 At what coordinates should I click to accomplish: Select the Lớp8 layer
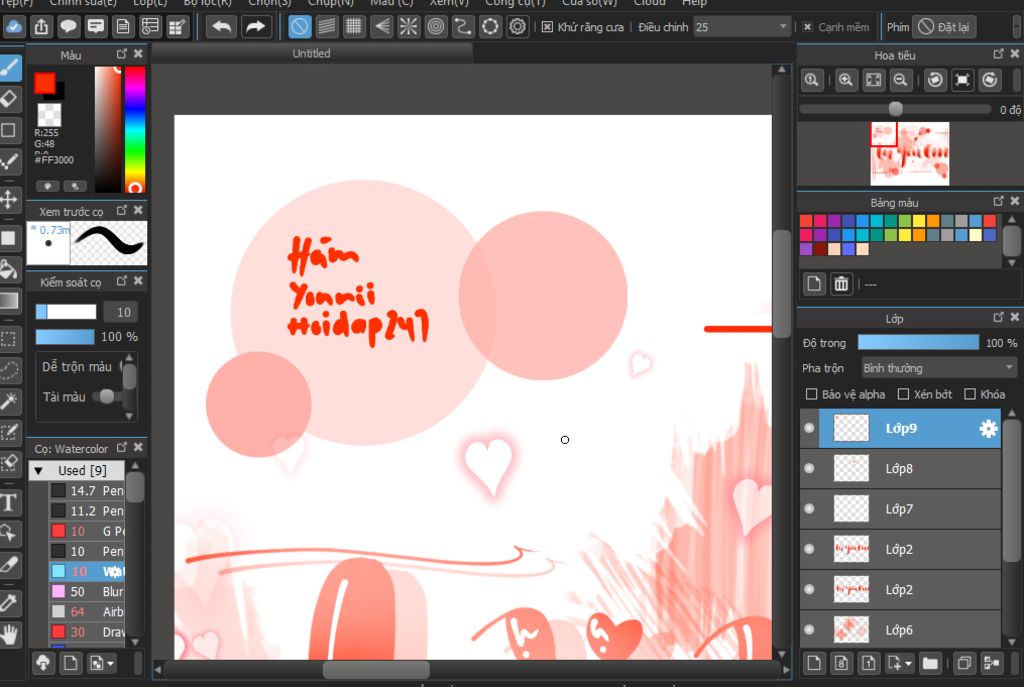click(x=909, y=468)
